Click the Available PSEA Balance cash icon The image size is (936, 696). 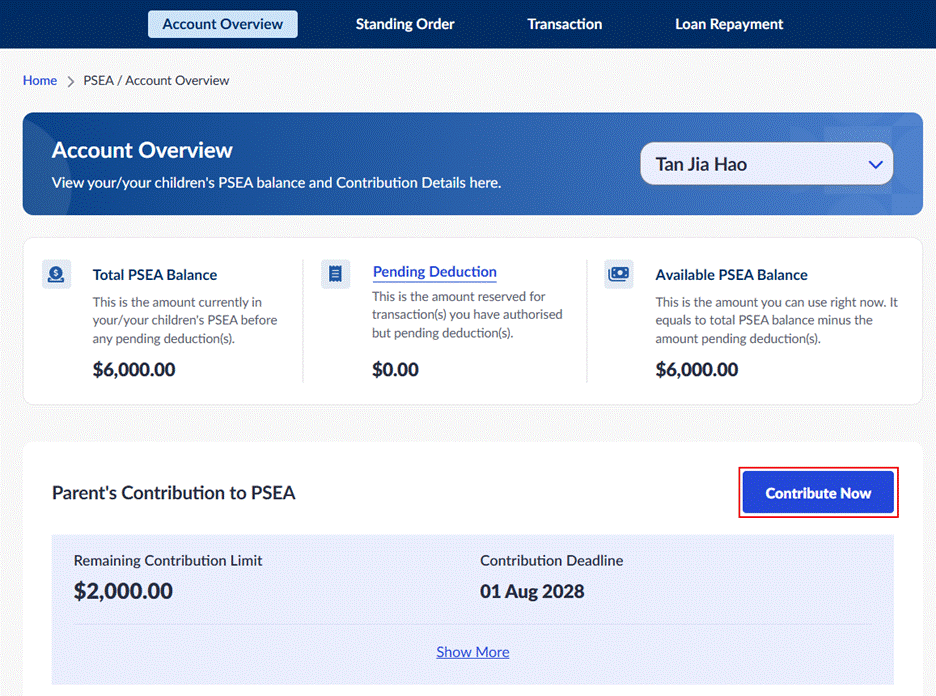618,274
